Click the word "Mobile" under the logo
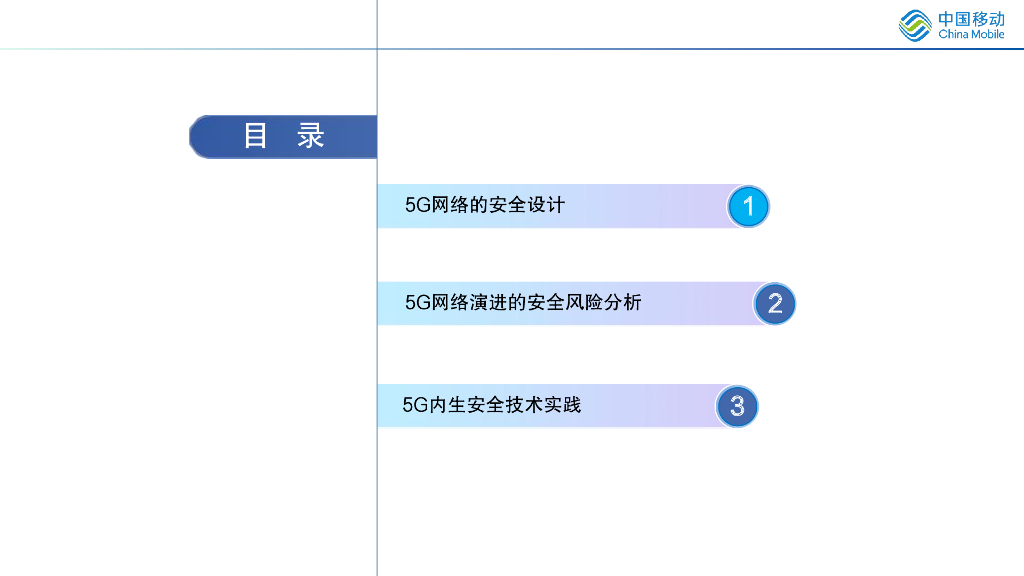Viewport: 1024px width, 576px height. pyautogui.click(x=987, y=35)
